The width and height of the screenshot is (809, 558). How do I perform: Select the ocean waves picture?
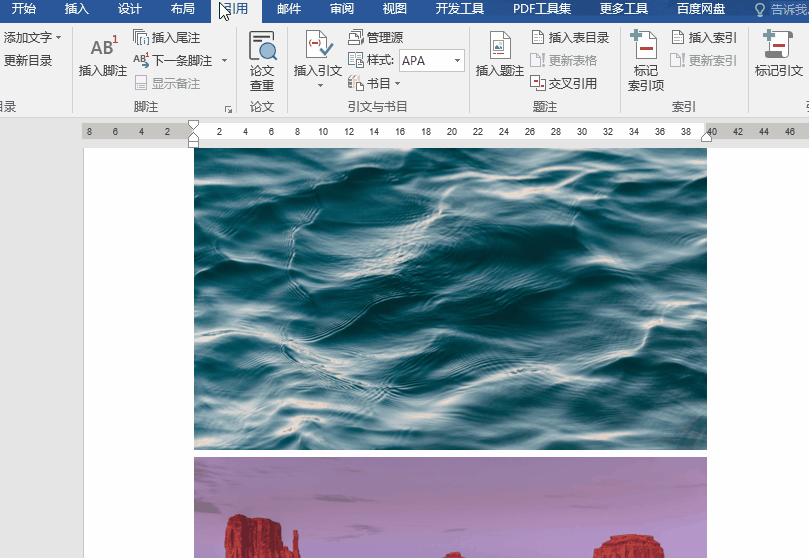(x=450, y=299)
